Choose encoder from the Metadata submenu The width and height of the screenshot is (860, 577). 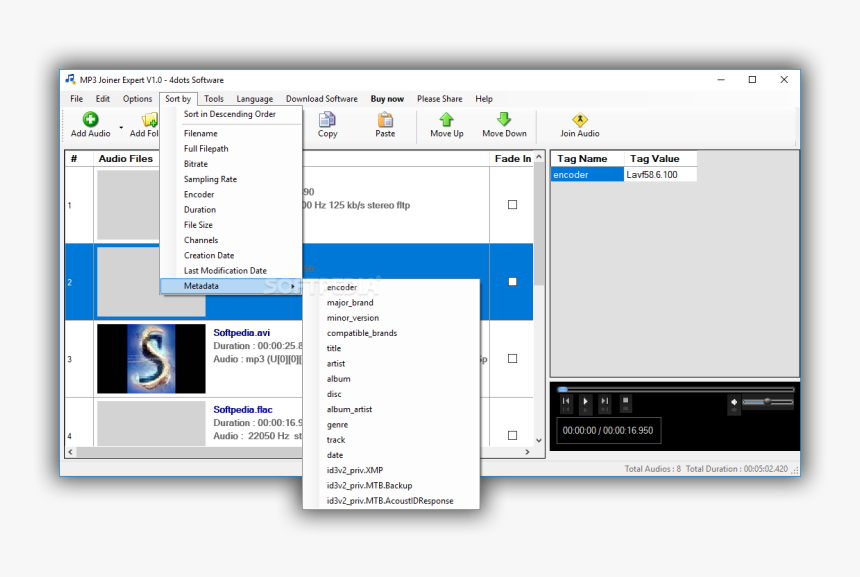click(343, 287)
